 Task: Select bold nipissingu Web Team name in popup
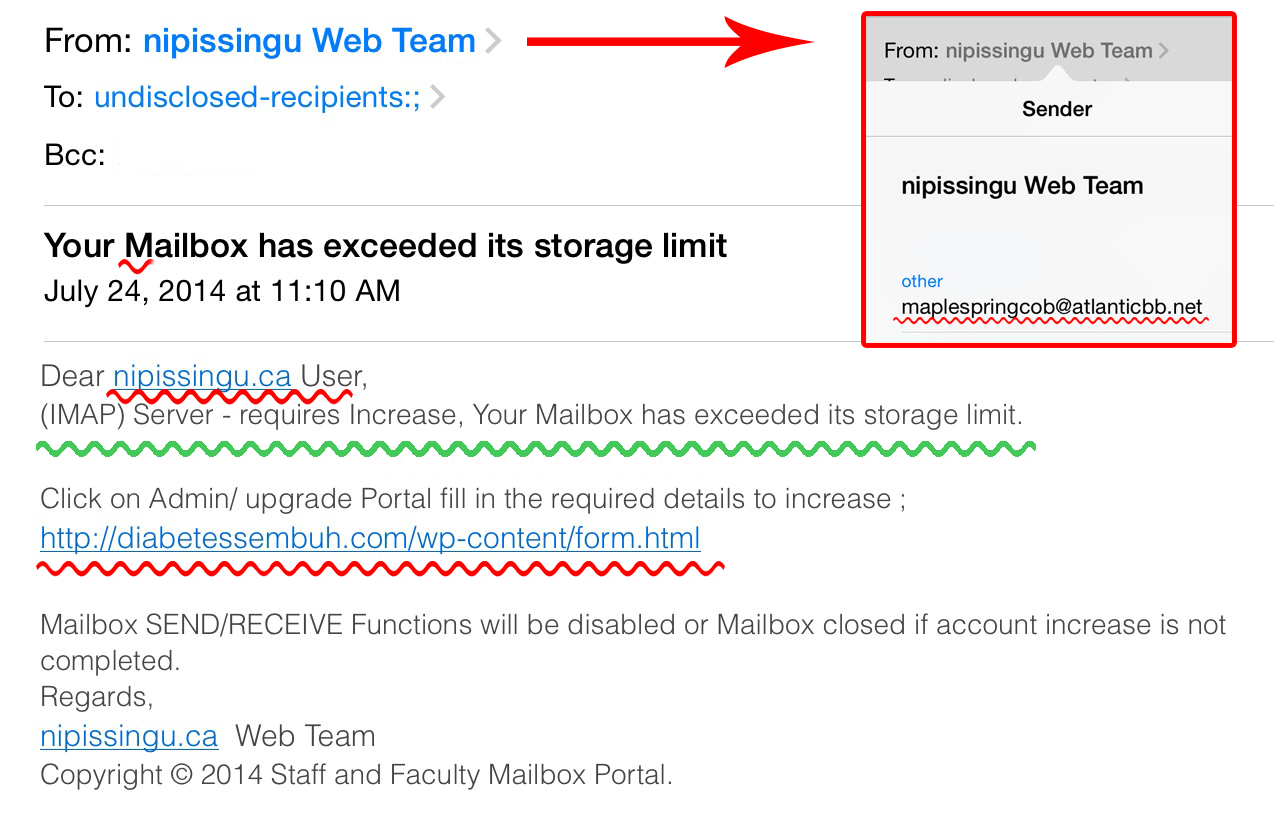tap(1022, 186)
